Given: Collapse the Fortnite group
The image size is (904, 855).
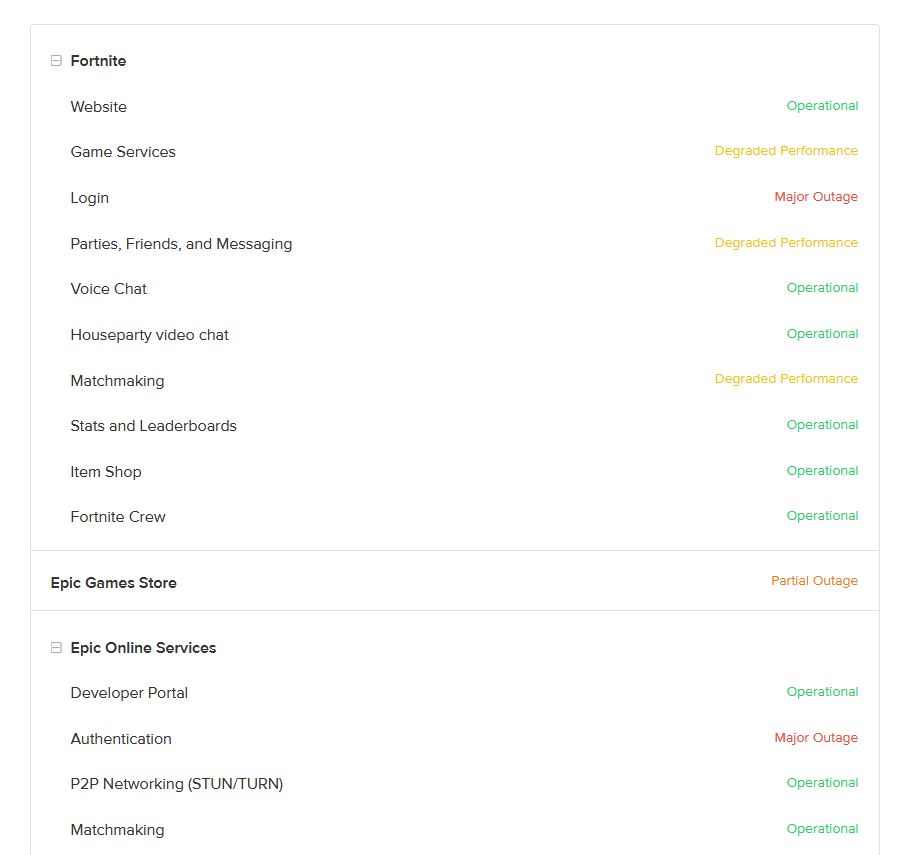Looking at the screenshot, I should tap(57, 61).
